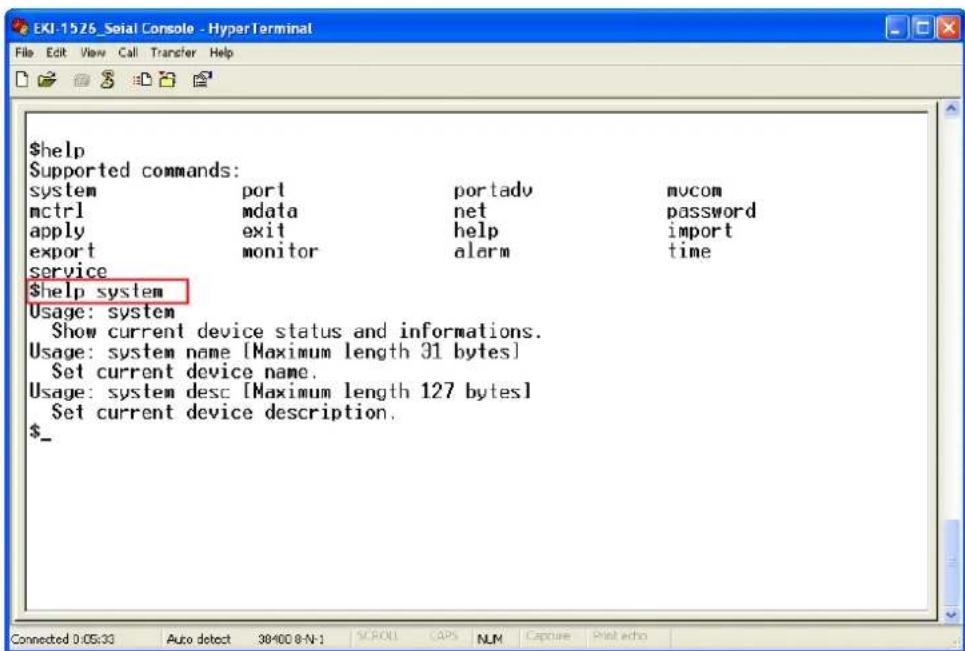Image resolution: width=965 pixels, height=651 pixels.
Task: Click the Open file toolbar icon
Action: pos(47,80)
